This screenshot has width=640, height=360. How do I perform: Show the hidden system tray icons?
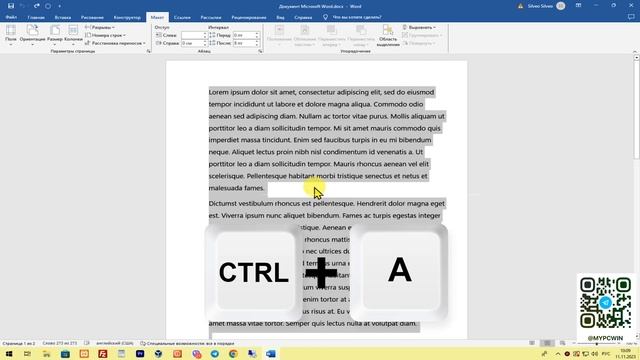tap(558, 354)
